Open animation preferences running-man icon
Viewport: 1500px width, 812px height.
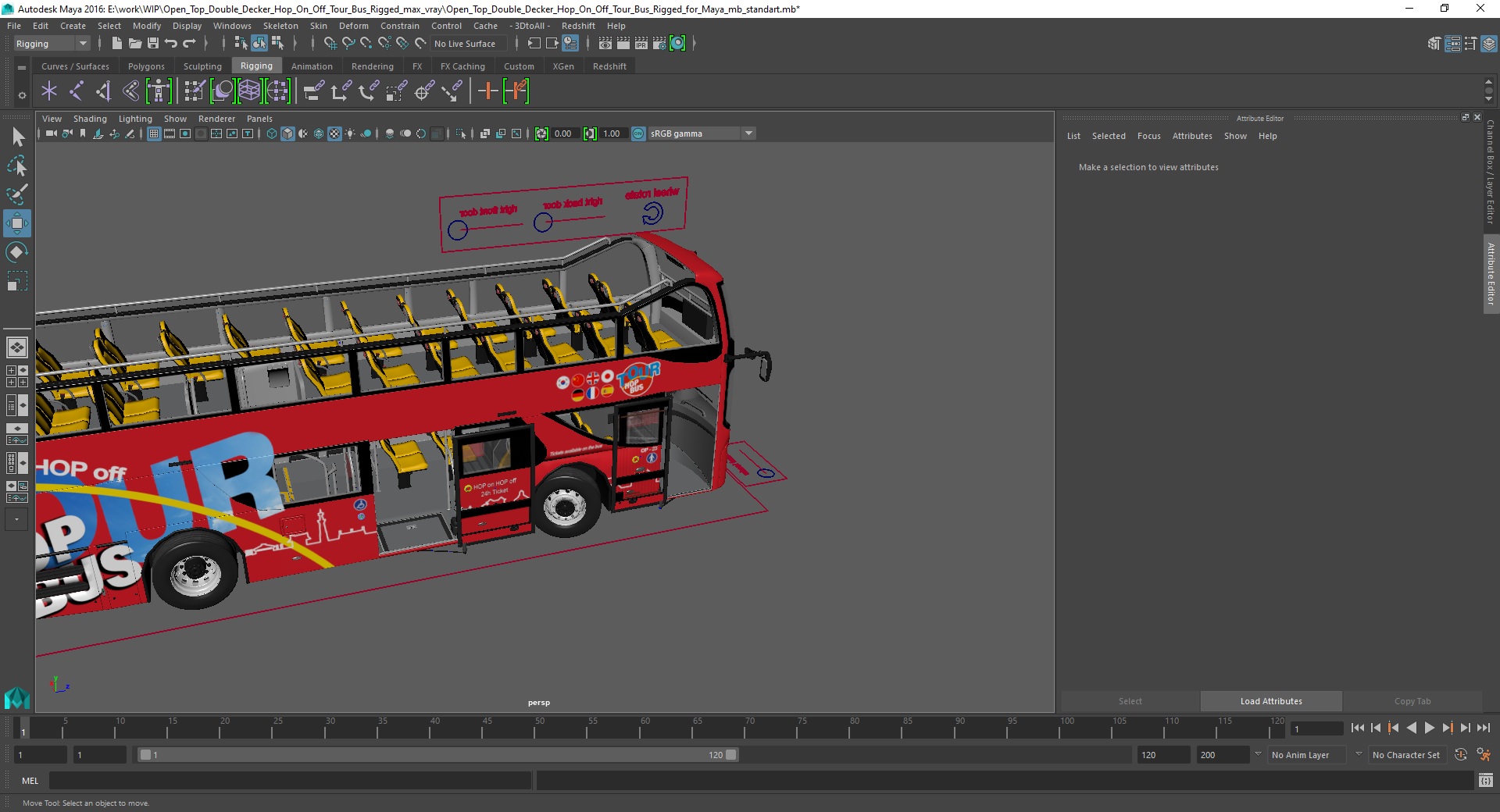(1484, 755)
